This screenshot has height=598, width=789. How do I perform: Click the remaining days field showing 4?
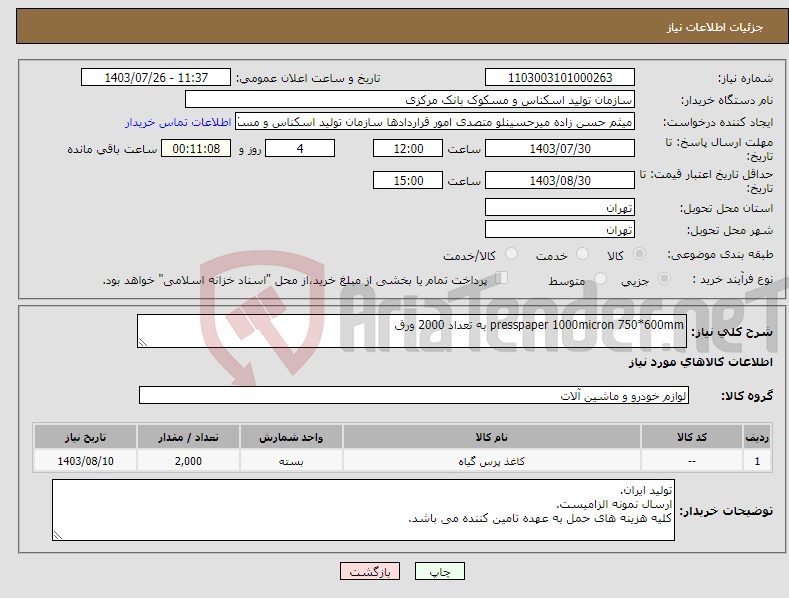tap(300, 148)
